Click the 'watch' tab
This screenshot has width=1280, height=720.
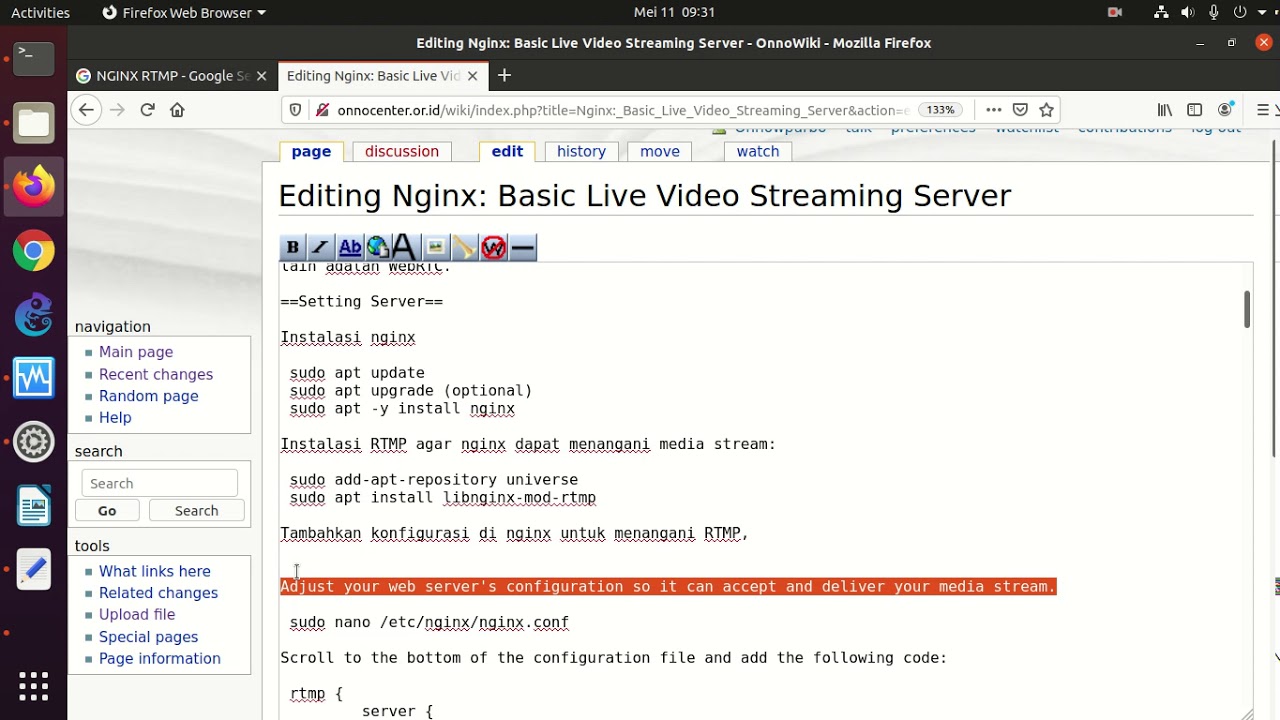(758, 151)
